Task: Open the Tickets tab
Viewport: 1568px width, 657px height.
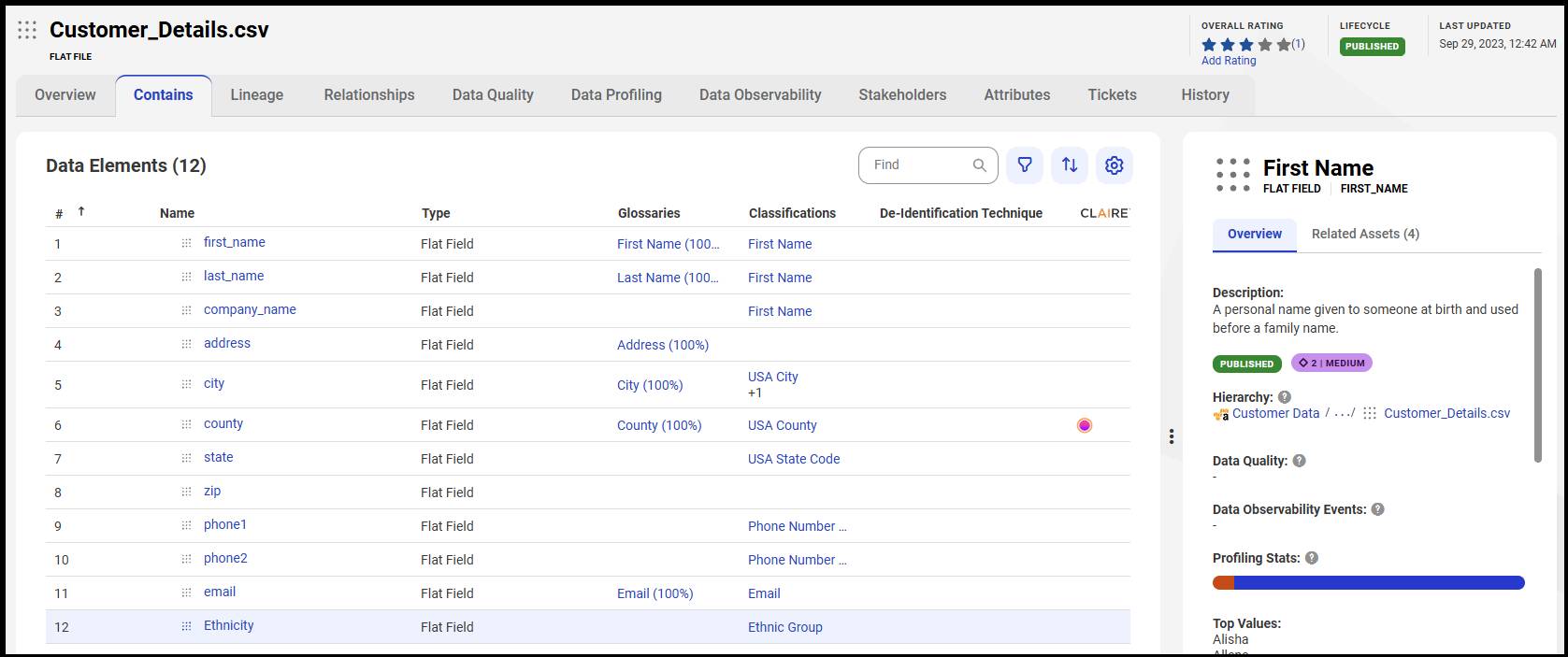Action: point(1112,95)
